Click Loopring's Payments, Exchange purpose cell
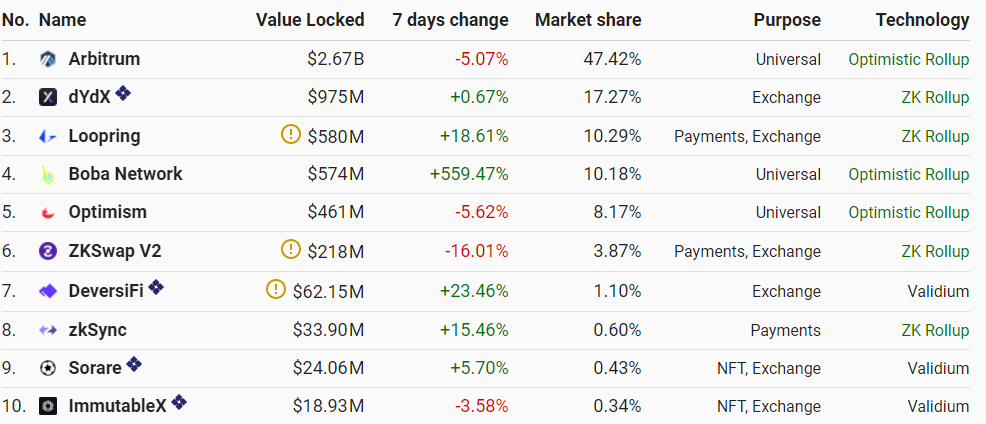This screenshot has height=424, width=986. pyautogui.click(x=748, y=137)
